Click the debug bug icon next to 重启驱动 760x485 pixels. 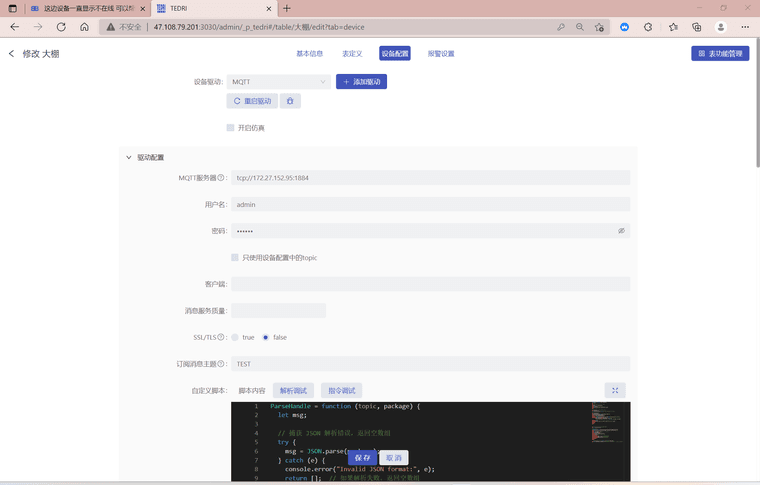[x=290, y=101]
